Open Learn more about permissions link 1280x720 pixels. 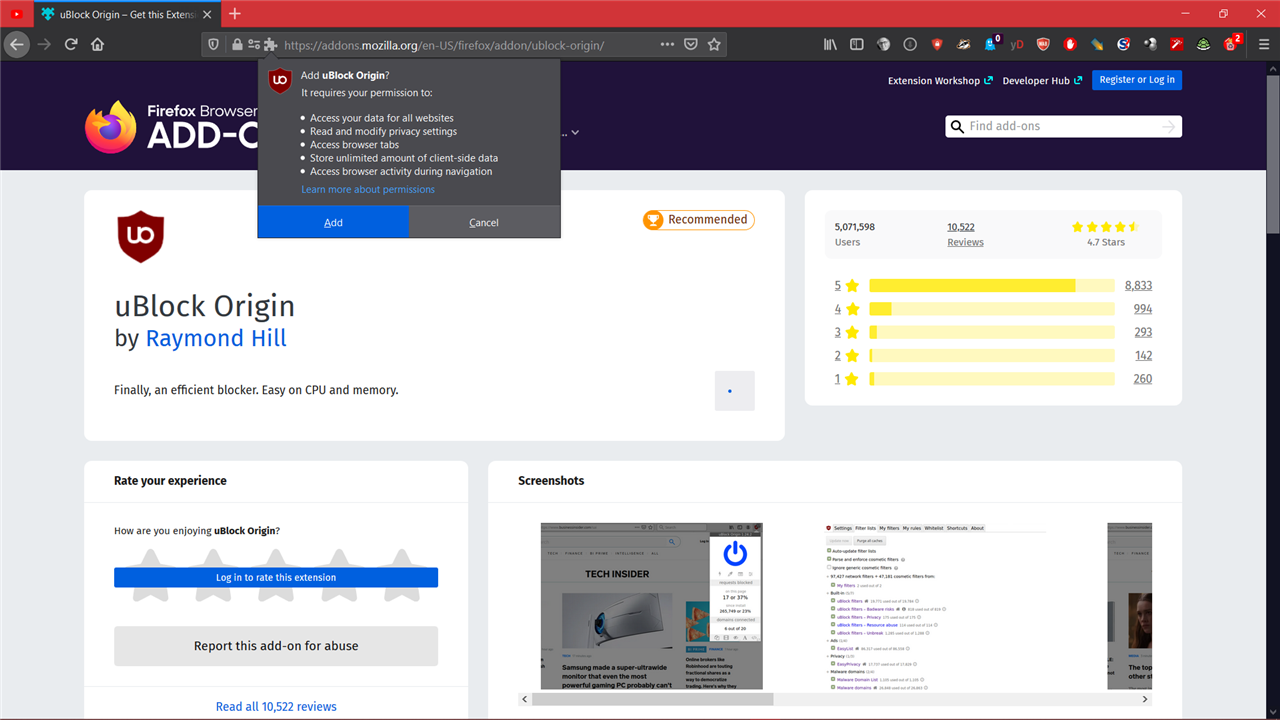[368, 189]
